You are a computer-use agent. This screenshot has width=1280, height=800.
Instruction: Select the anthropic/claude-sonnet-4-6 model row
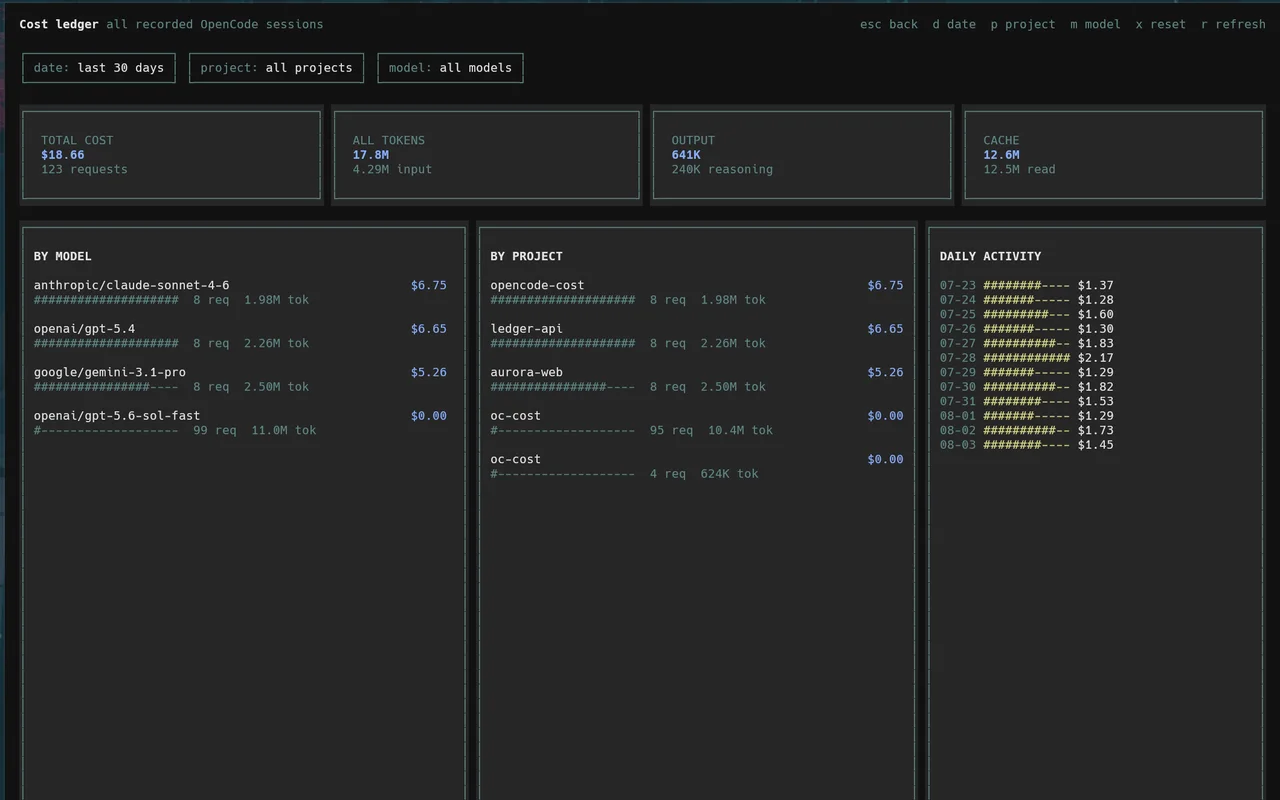240,292
